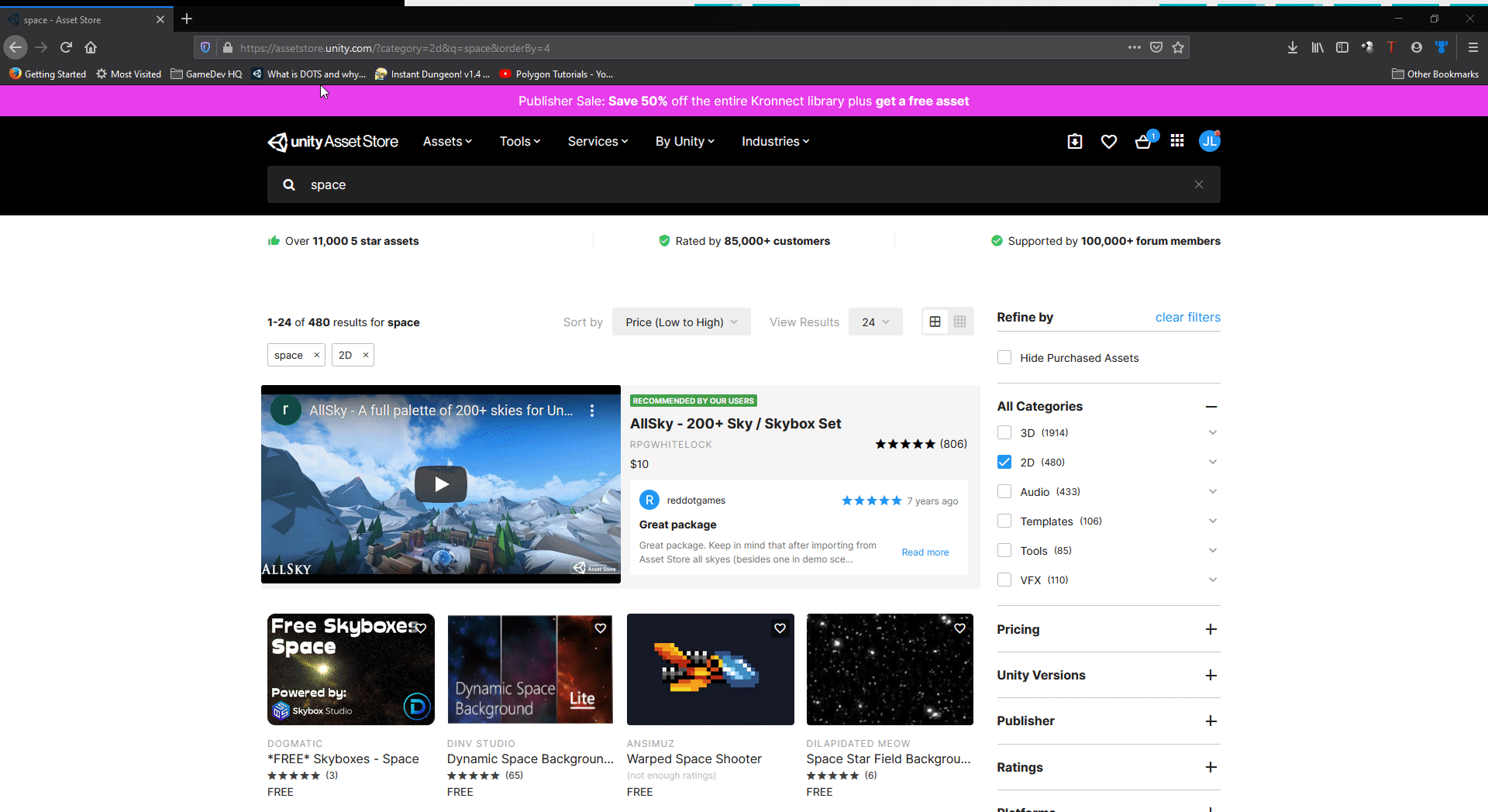Favorite the Dynamic Space Background asset
Image resolution: width=1488 pixels, height=812 pixels.
[601, 628]
